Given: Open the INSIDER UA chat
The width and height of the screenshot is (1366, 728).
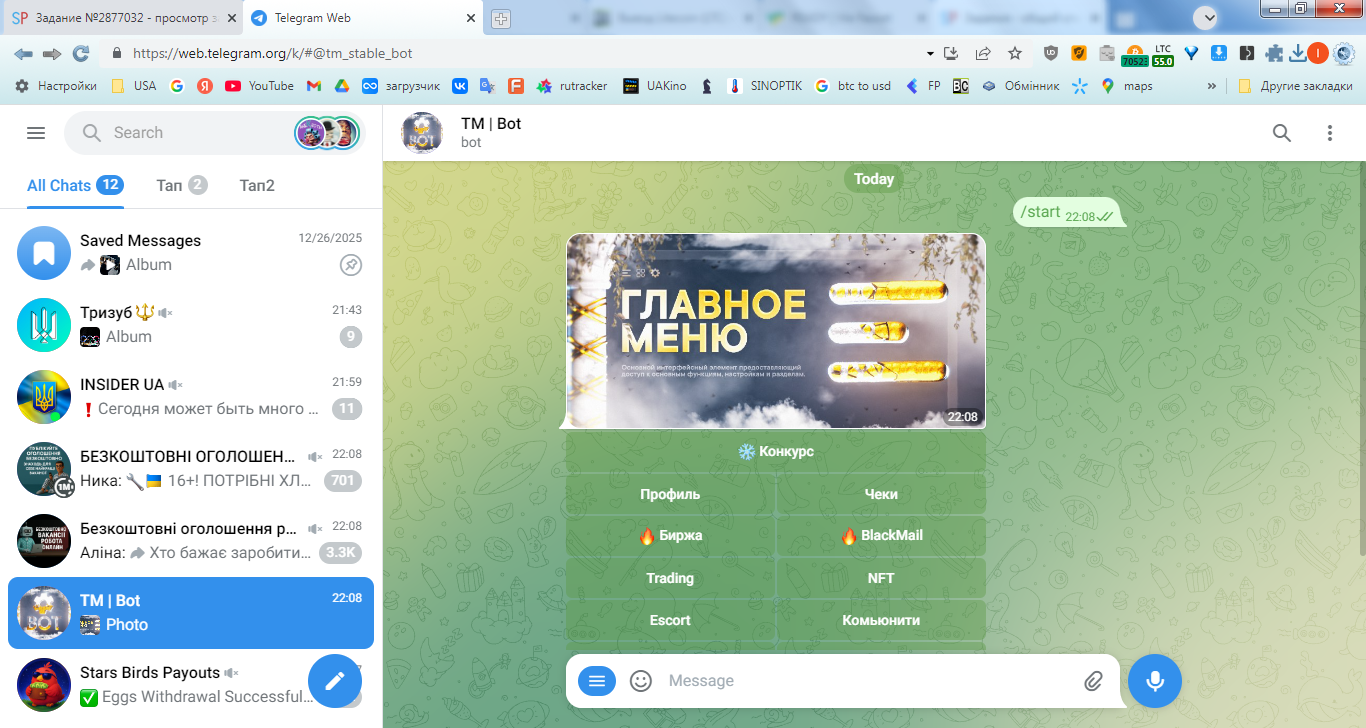Looking at the screenshot, I should point(191,397).
